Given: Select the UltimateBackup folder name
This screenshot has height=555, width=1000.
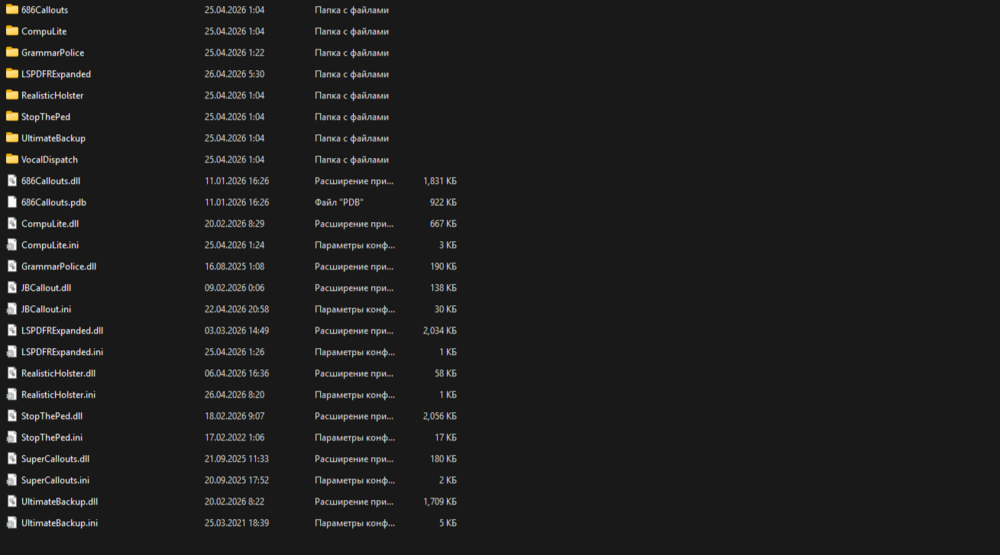Looking at the screenshot, I should click(x=53, y=138).
